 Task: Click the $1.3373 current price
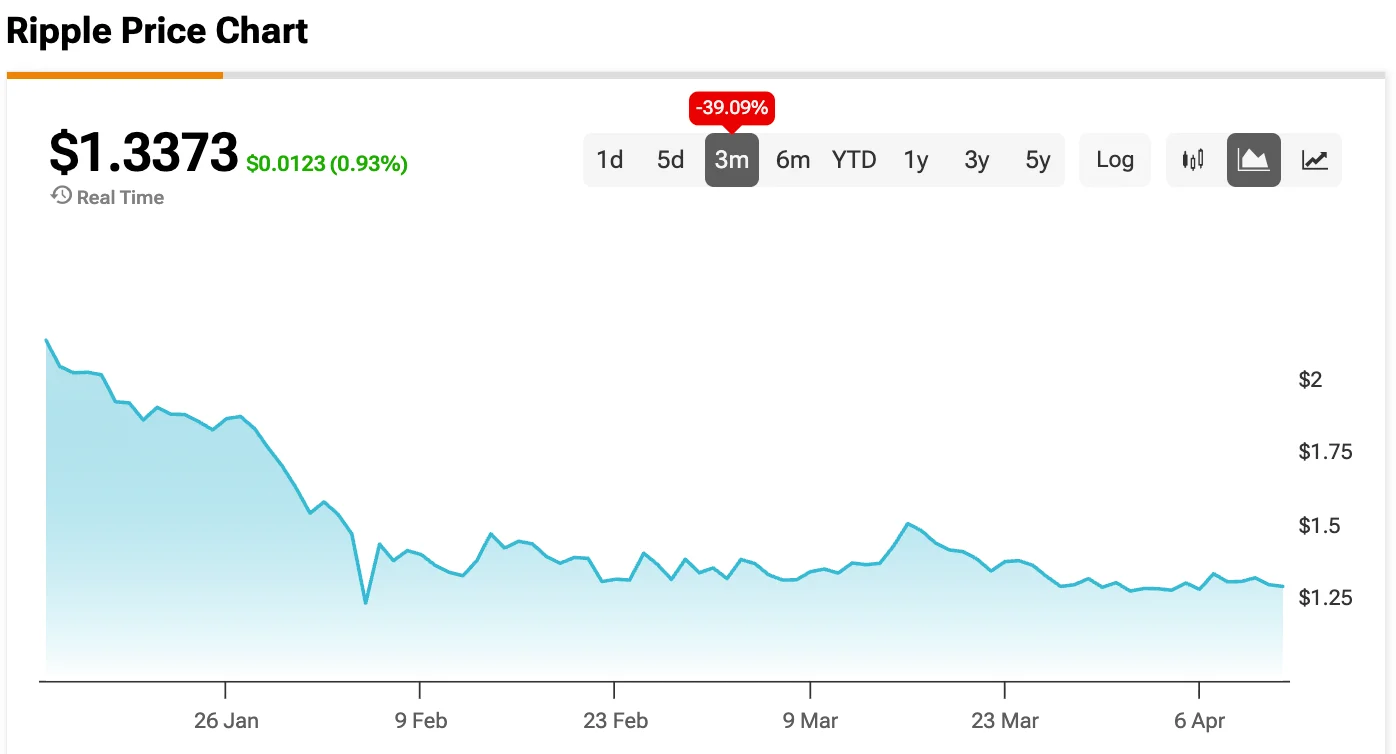click(x=143, y=154)
